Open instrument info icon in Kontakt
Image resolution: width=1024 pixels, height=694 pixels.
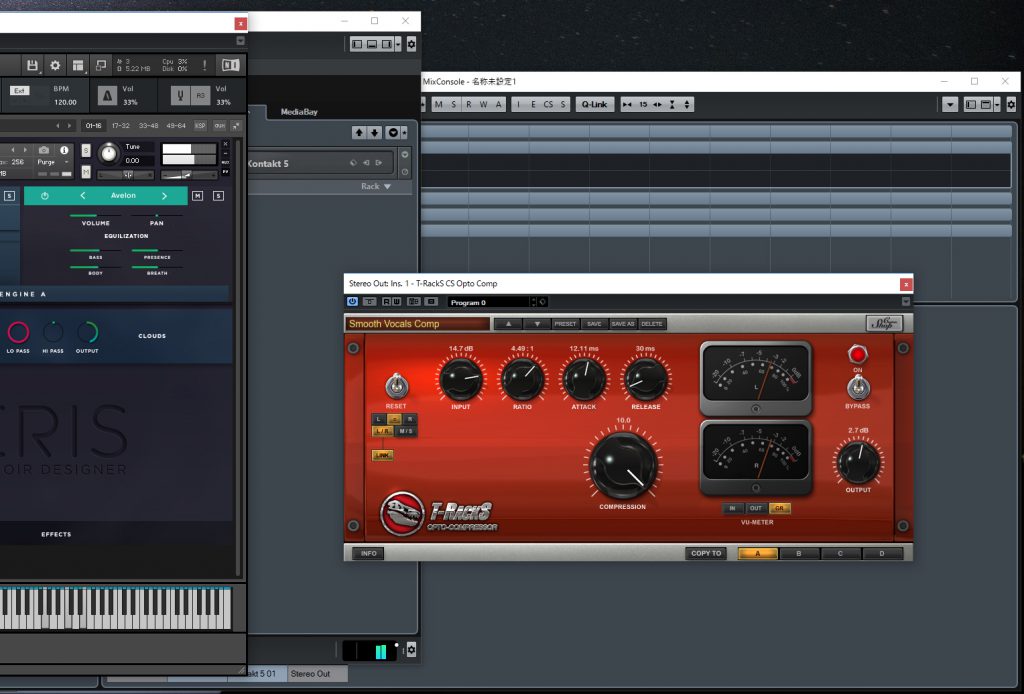coord(64,150)
